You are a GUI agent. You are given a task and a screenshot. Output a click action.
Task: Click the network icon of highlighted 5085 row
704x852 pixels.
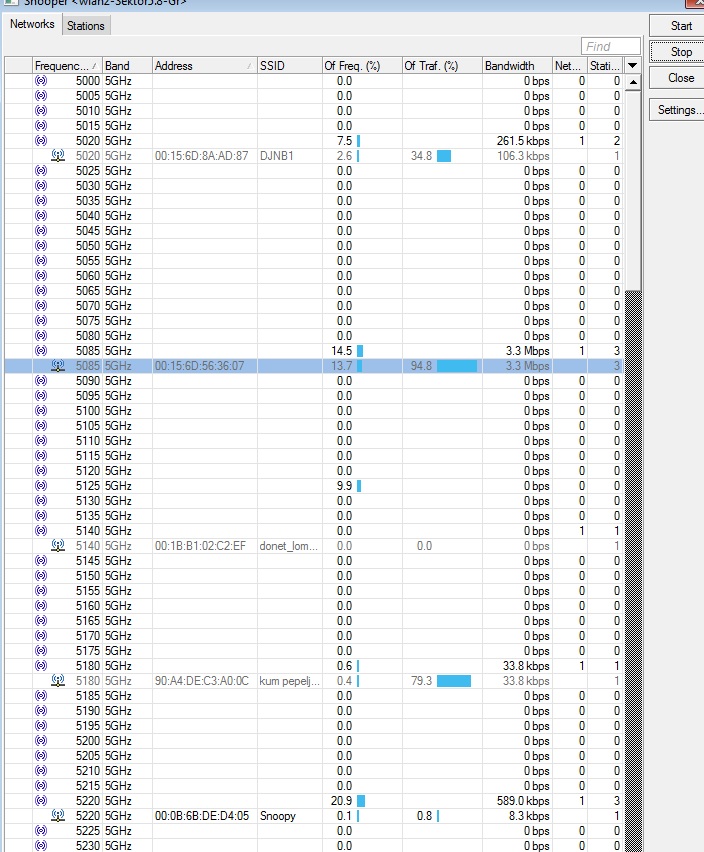(x=58, y=366)
